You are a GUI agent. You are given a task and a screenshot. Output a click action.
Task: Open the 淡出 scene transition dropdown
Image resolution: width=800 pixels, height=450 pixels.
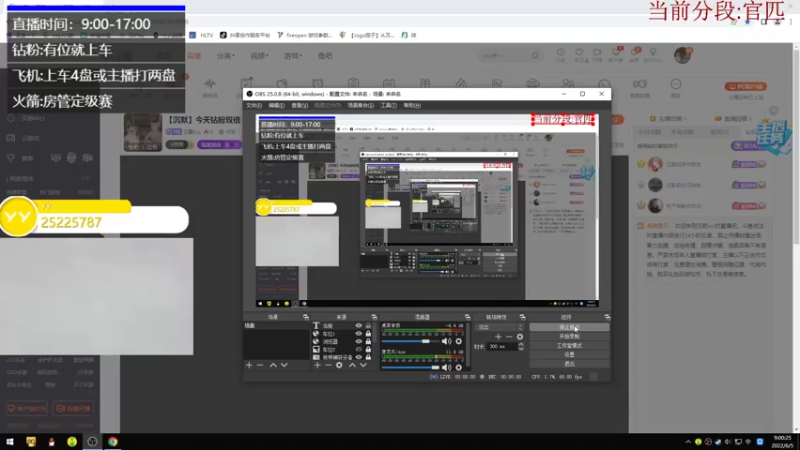click(x=499, y=327)
